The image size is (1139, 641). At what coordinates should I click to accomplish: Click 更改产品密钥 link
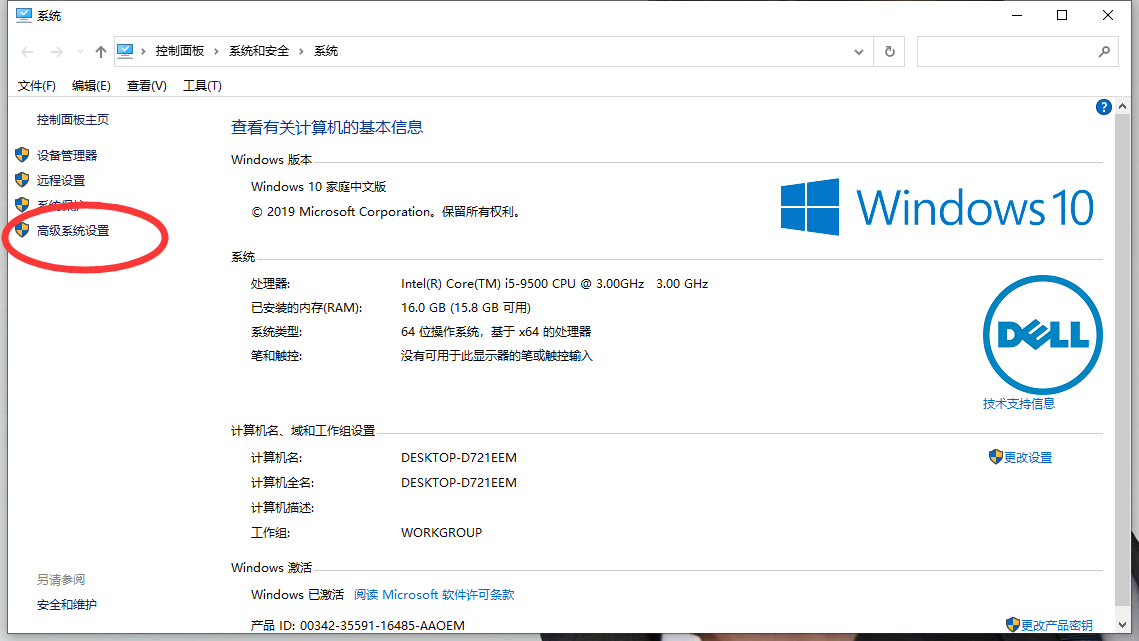point(1057,626)
